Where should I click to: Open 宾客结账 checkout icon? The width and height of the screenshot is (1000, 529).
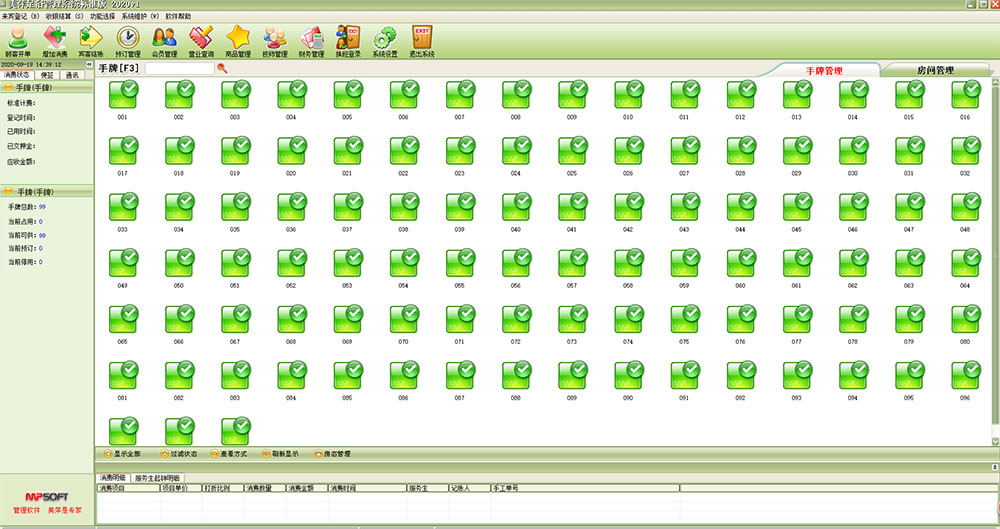[x=91, y=41]
